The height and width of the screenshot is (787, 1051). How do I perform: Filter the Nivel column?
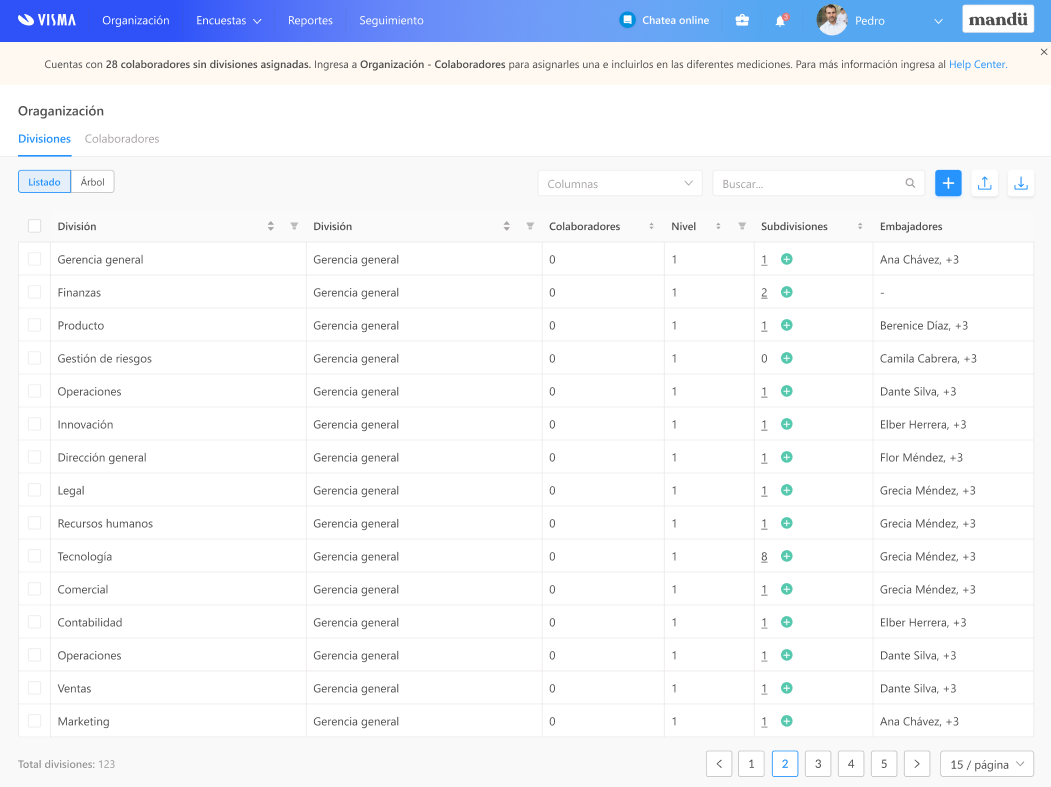pyautogui.click(x=742, y=226)
